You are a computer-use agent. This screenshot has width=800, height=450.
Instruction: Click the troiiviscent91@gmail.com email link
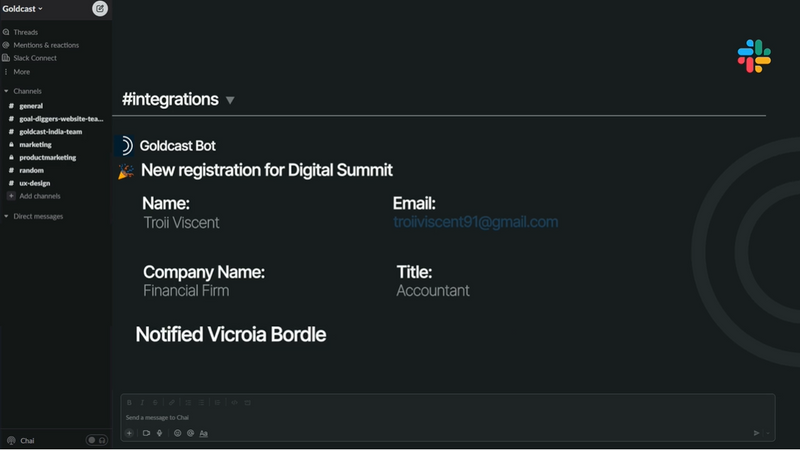click(475, 222)
